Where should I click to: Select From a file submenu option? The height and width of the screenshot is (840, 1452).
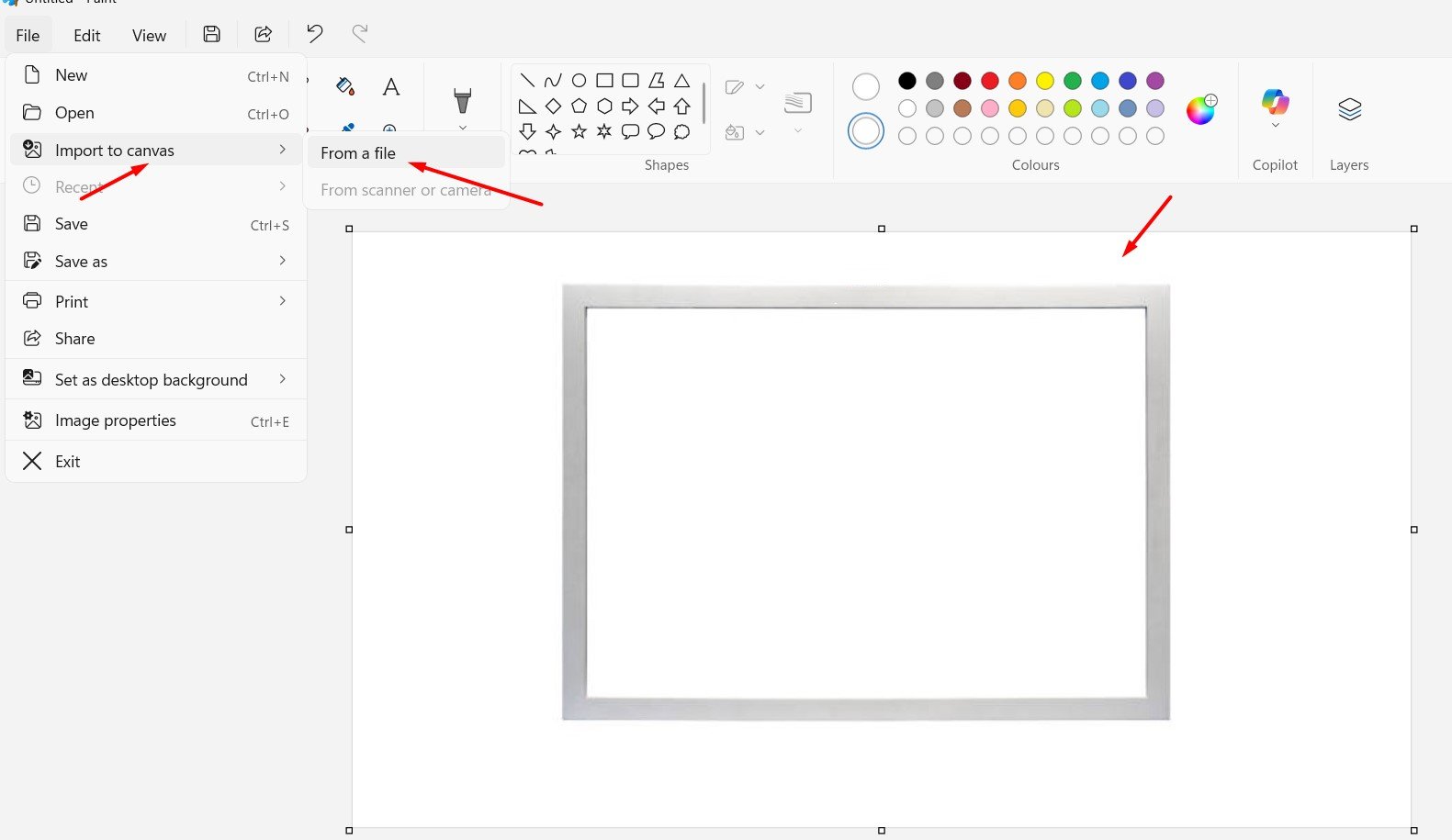[406, 153]
